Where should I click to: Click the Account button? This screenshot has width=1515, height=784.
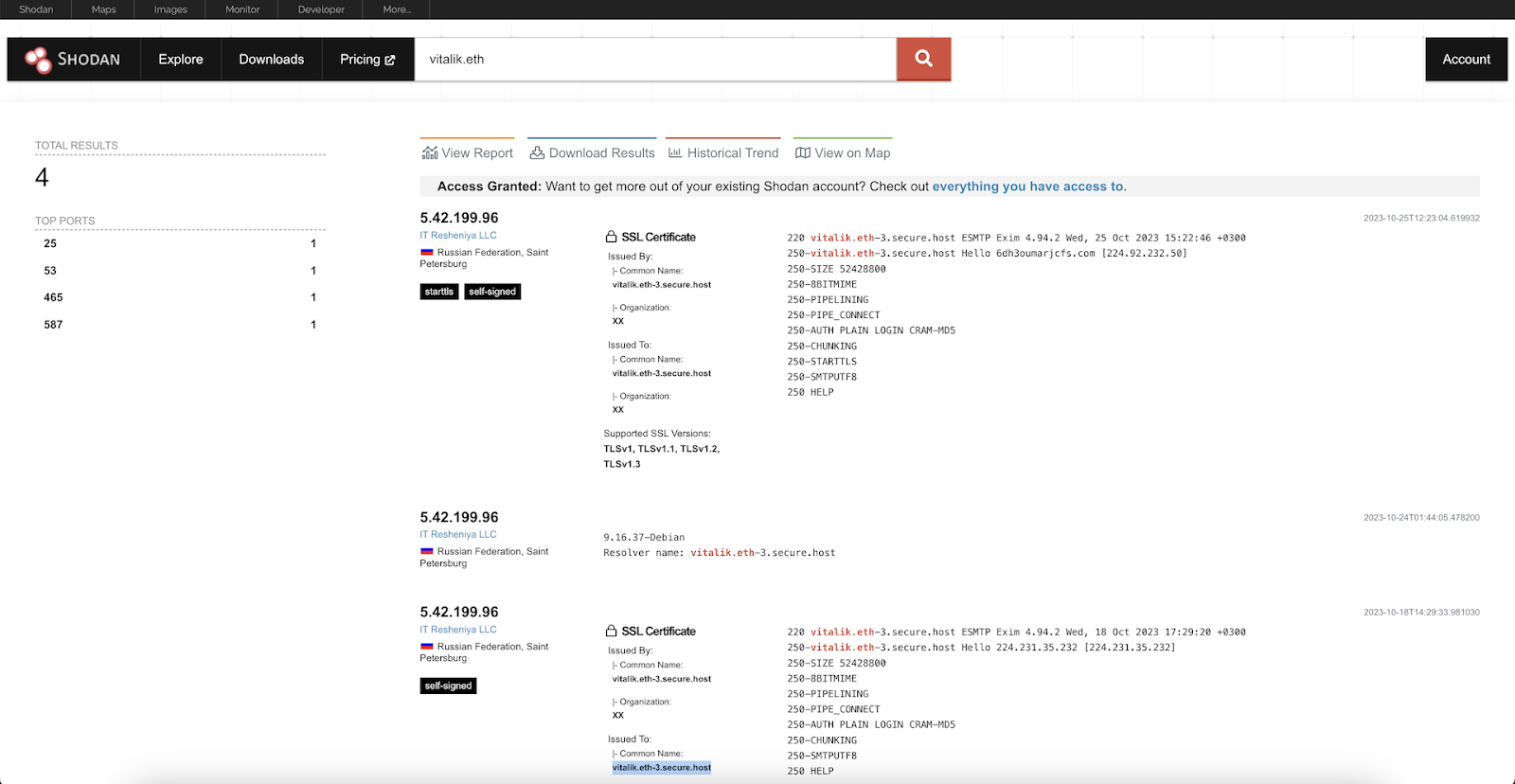pyautogui.click(x=1466, y=59)
